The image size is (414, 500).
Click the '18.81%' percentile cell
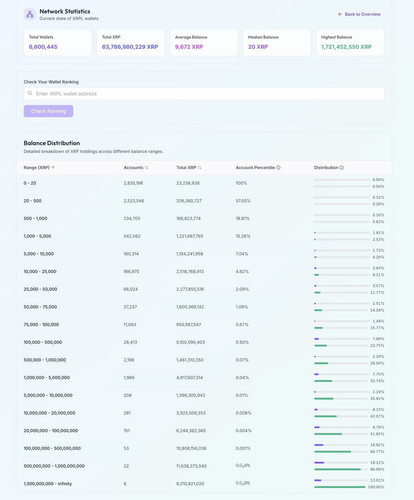tap(243, 218)
